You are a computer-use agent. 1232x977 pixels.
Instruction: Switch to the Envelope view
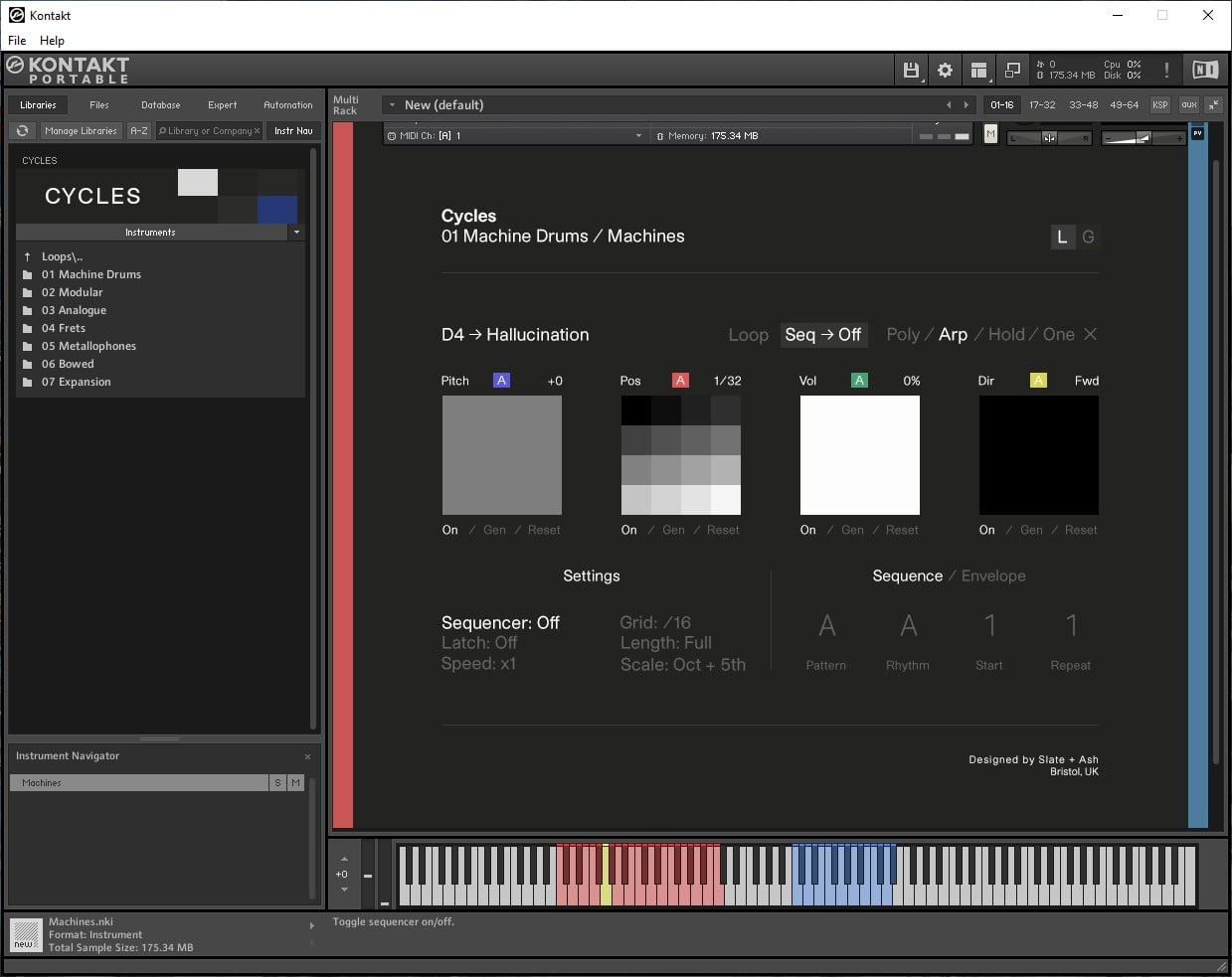pyautogui.click(x=993, y=575)
